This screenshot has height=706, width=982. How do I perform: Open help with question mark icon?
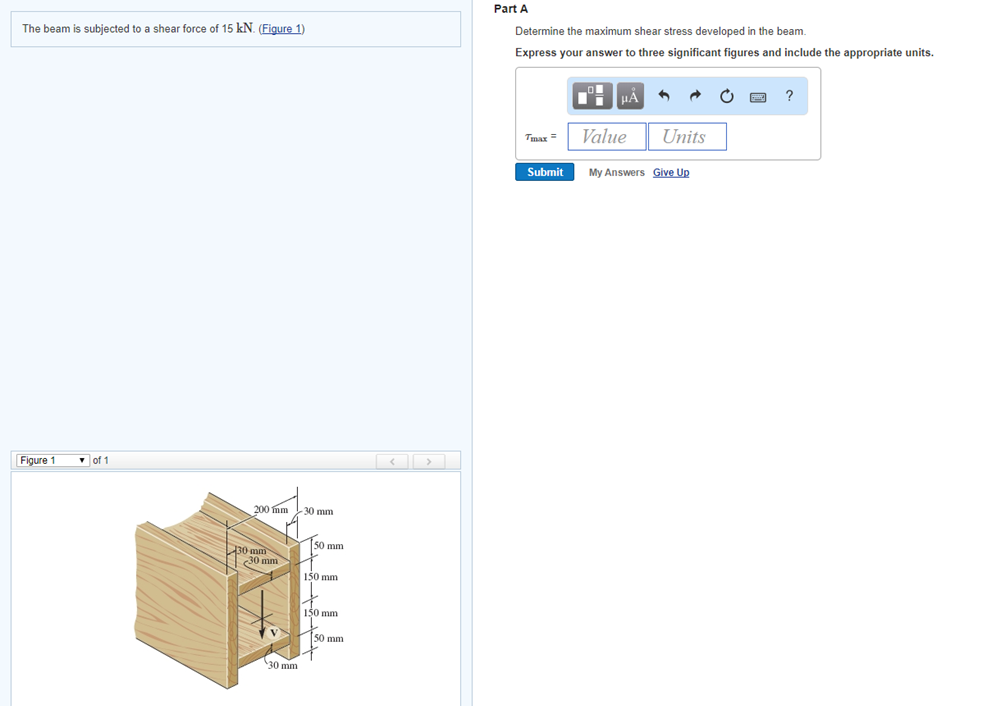(789, 96)
